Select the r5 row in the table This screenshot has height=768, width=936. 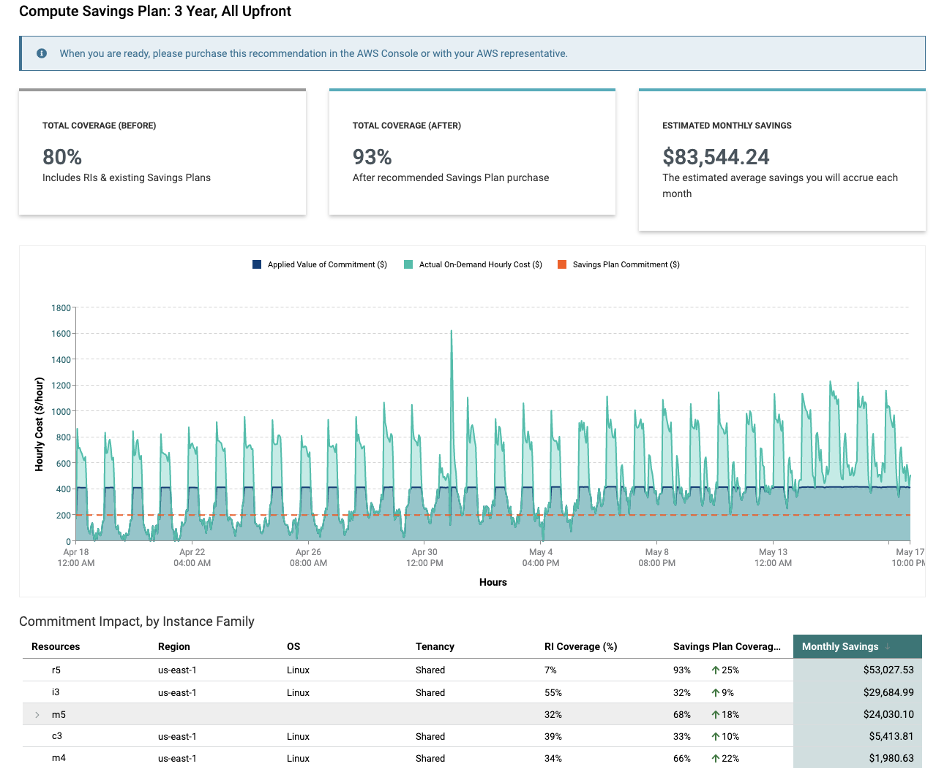pyautogui.click(x=472, y=670)
